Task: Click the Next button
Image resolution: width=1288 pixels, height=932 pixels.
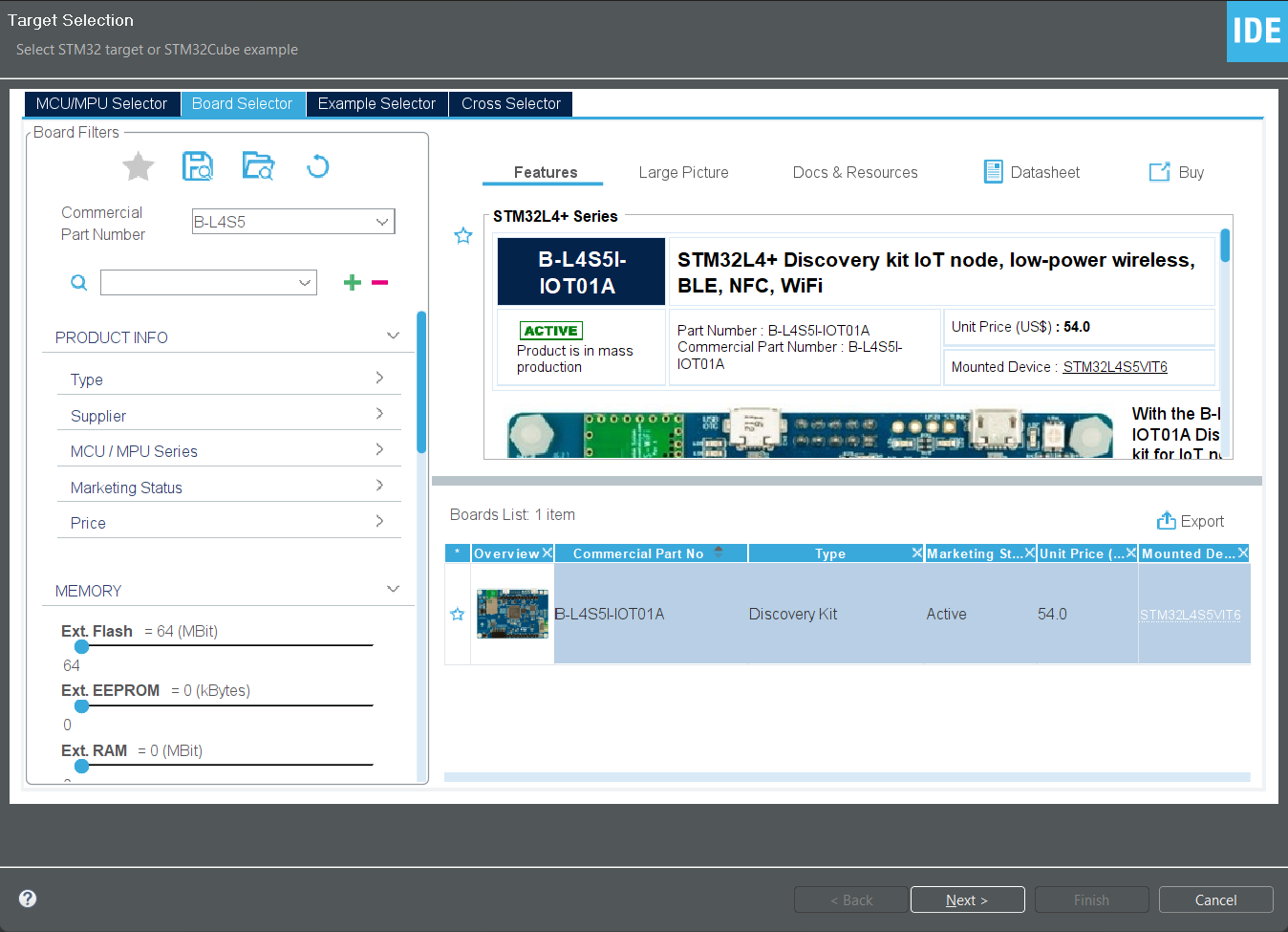Action: (x=967, y=899)
